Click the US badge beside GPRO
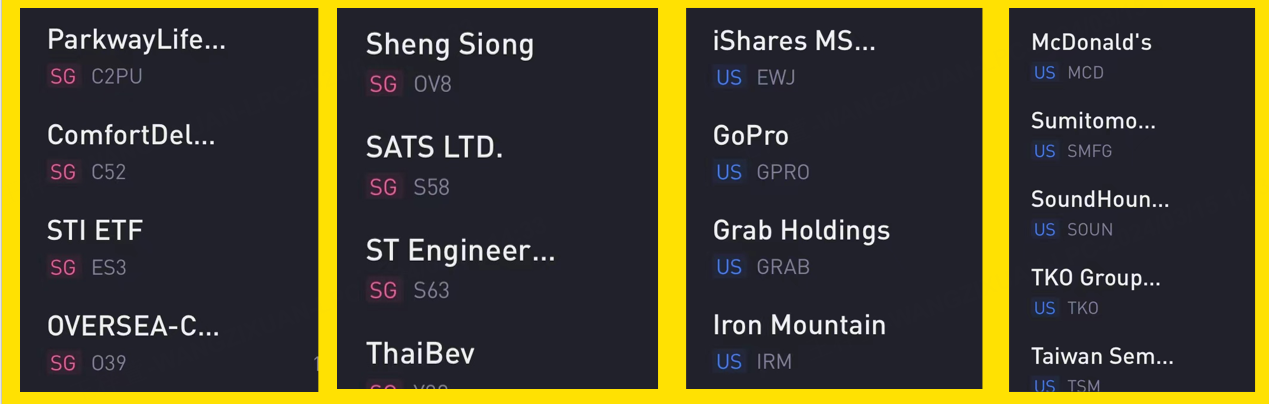The width and height of the screenshot is (1269, 404). pyautogui.click(x=729, y=172)
